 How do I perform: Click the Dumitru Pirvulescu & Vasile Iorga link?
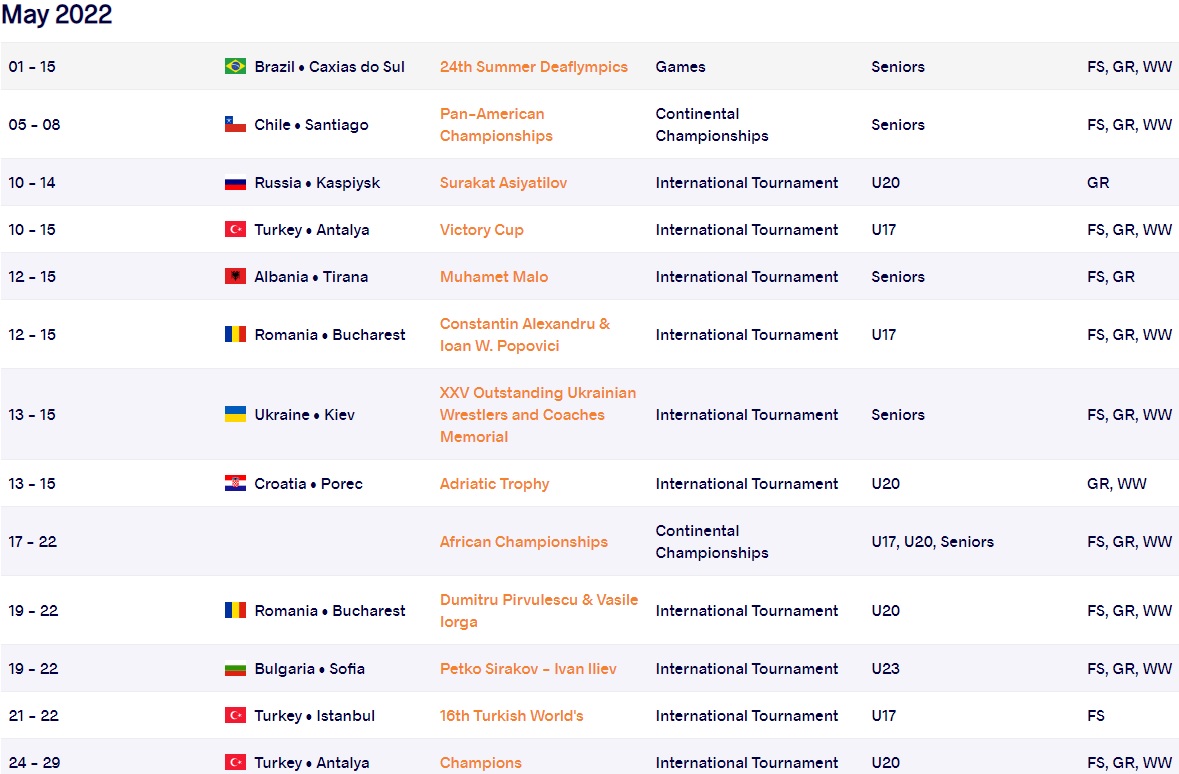[x=538, y=611]
